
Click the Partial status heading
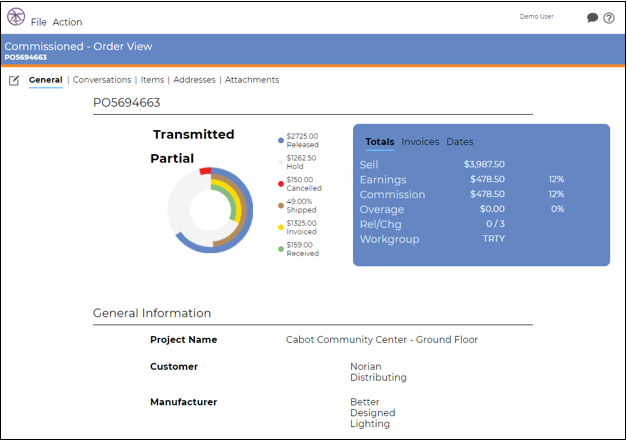(172, 158)
